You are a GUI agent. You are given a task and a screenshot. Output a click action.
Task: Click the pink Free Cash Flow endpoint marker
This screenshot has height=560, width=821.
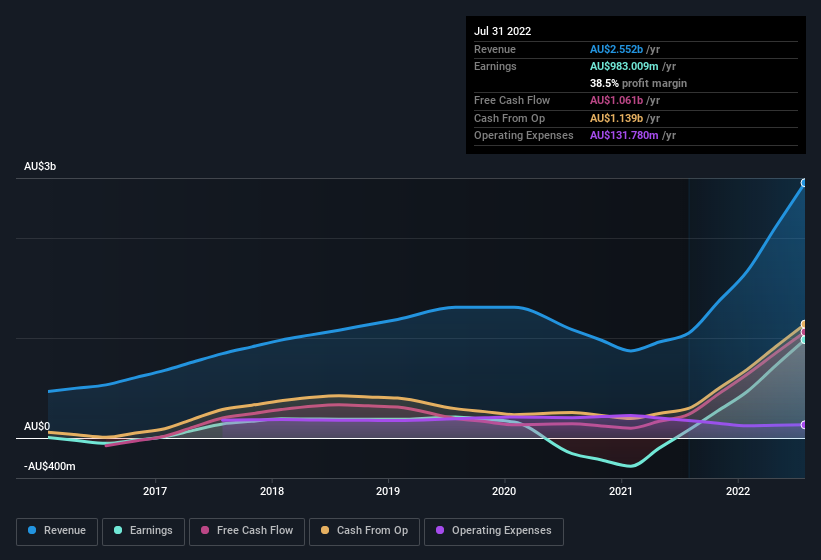(x=804, y=332)
